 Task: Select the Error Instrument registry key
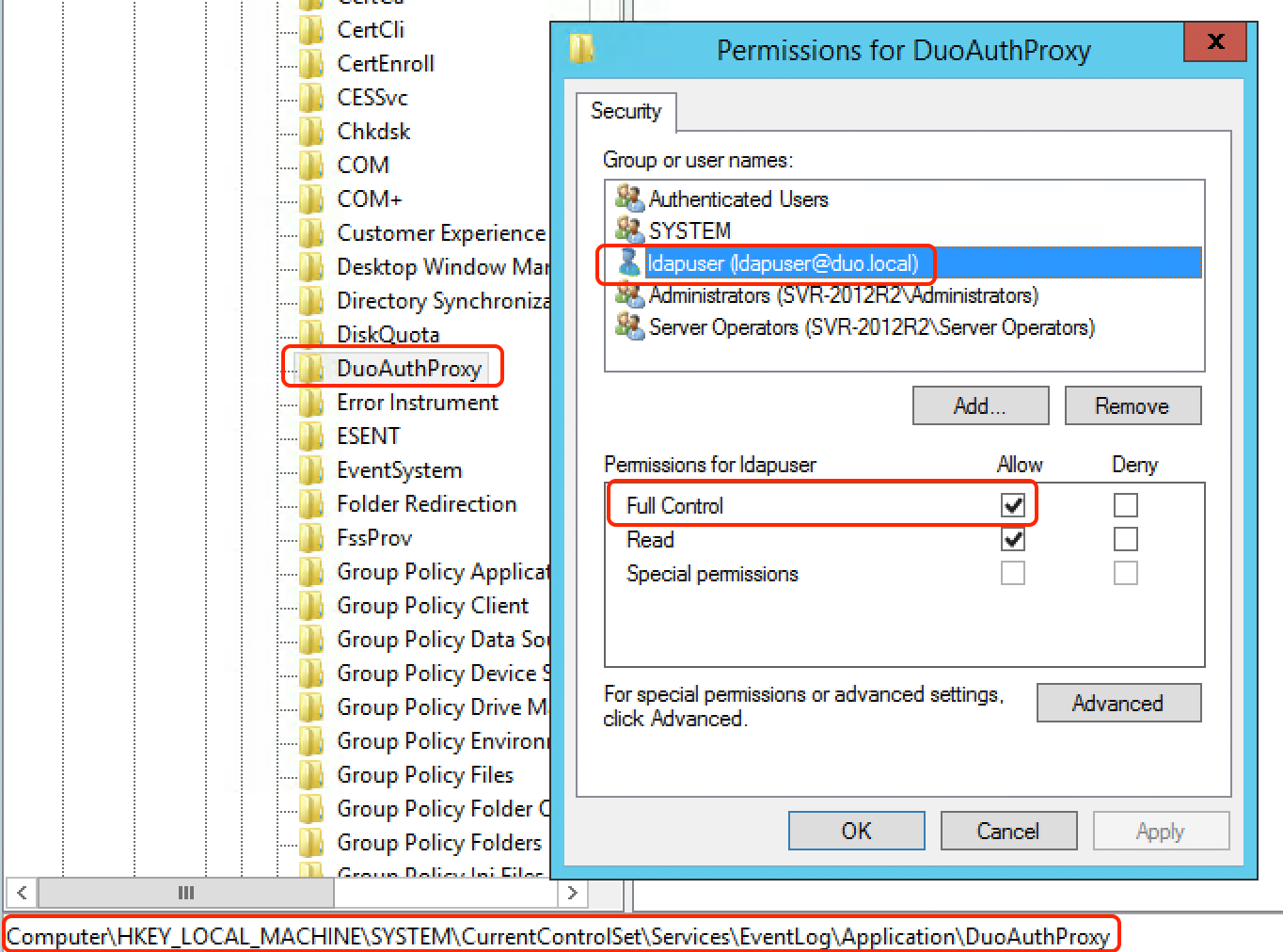point(418,403)
